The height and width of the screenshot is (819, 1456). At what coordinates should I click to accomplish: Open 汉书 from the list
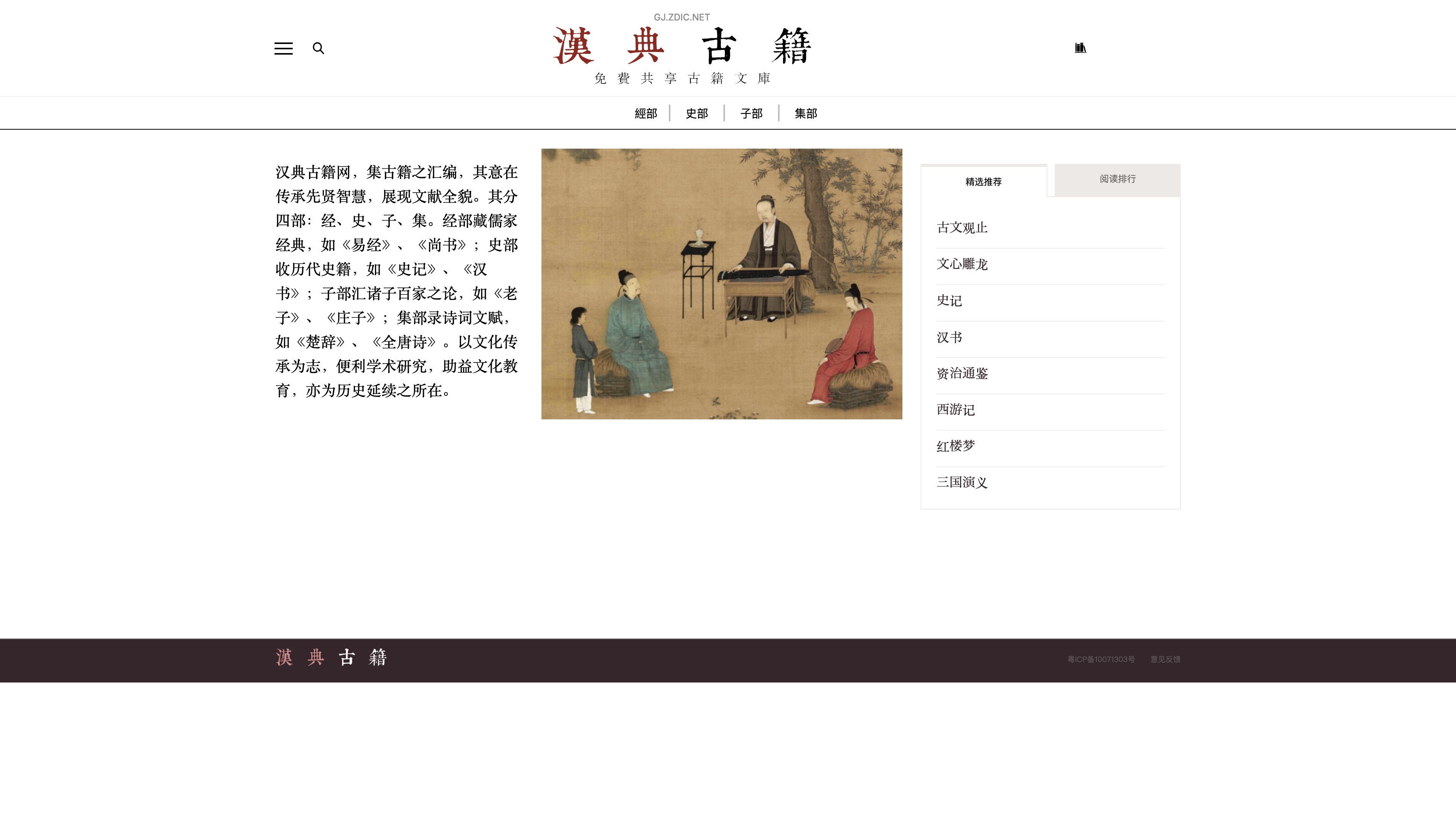click(949, 337)
